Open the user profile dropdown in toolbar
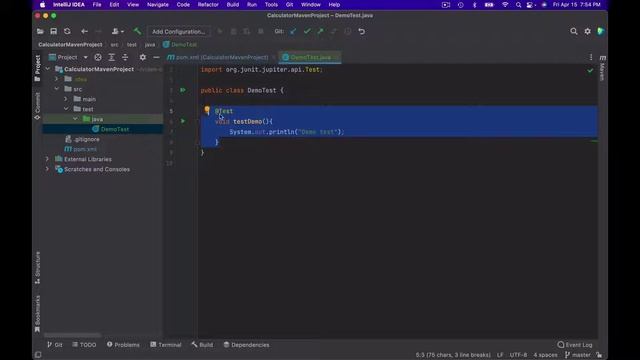Image resolution: width=640 pixels, height=360 pixels. coord(118,31)
